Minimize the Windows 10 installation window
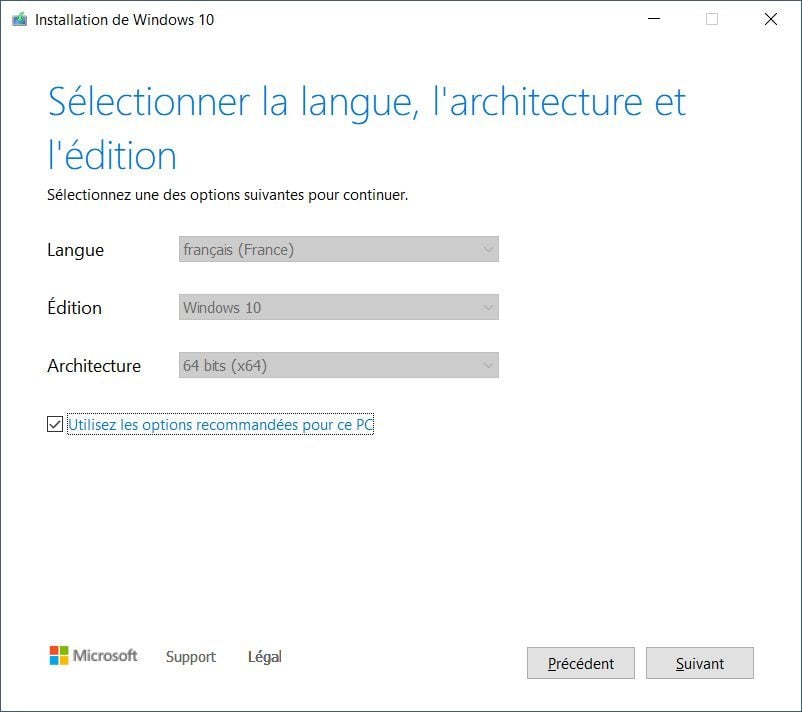The width and height of the screenshot is (802, 712). [x=654, y=19]
